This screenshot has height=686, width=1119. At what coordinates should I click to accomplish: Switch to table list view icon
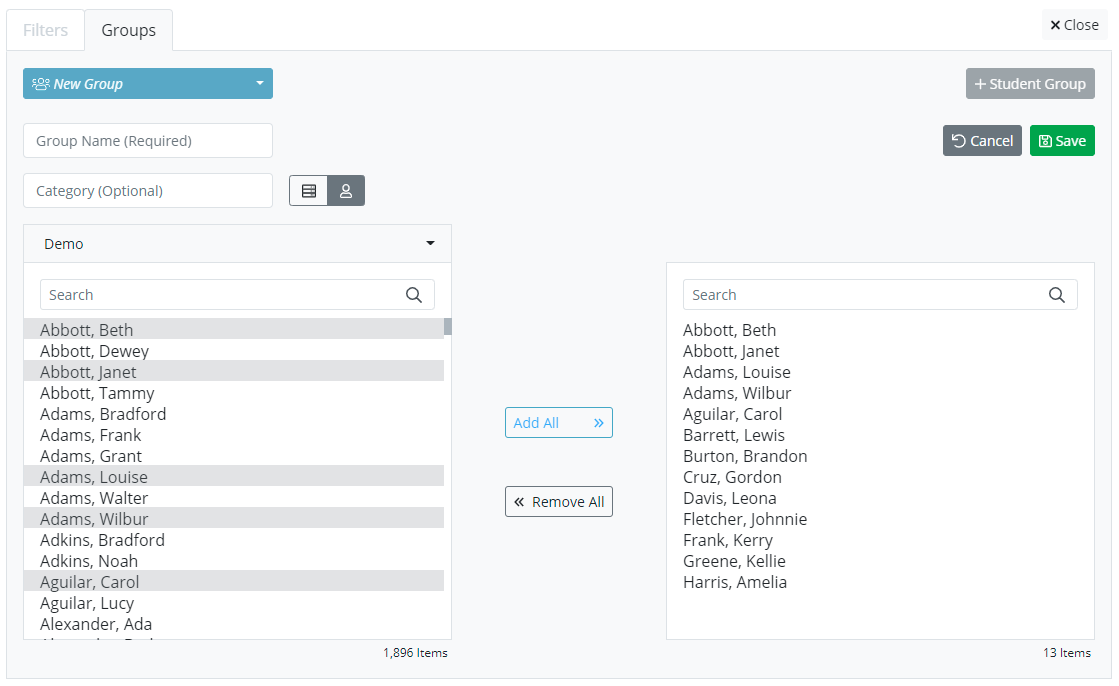[x=309, y=191]
